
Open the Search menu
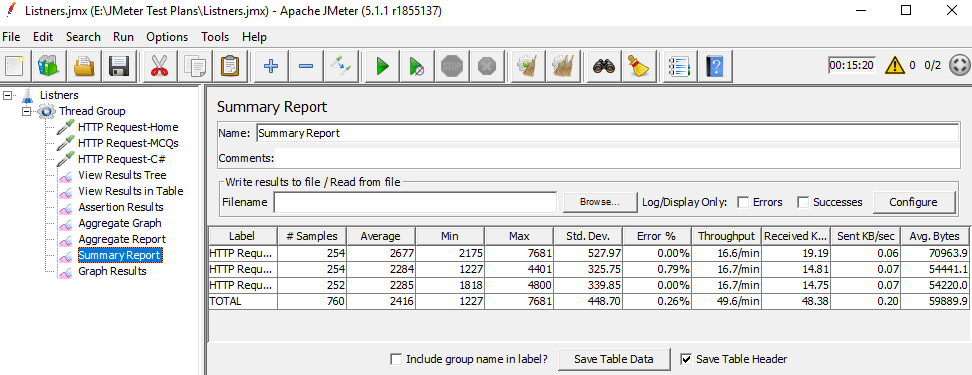point(83,37)
